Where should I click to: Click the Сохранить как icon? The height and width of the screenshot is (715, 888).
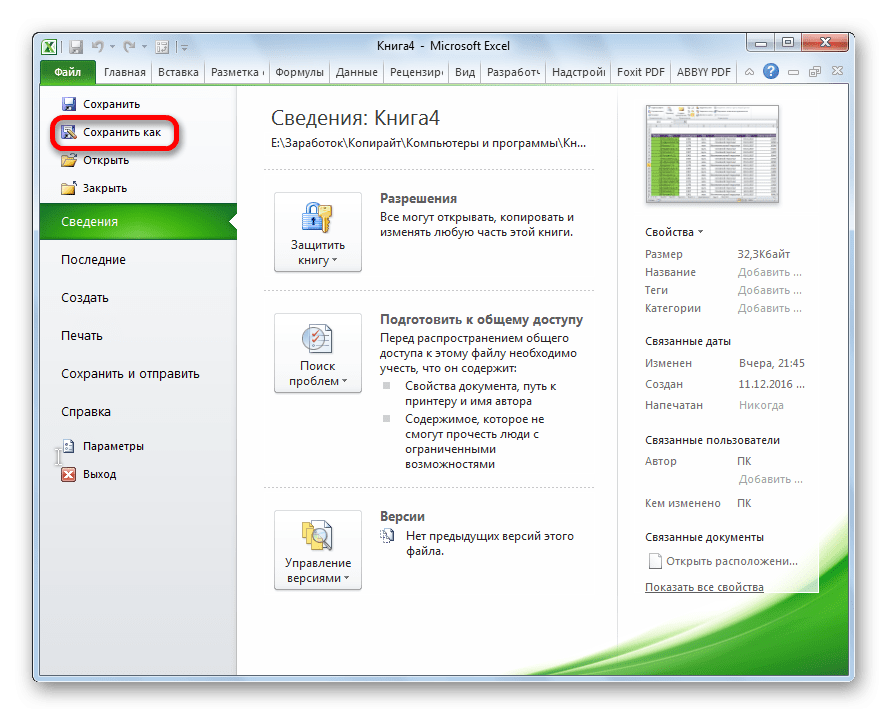69,132
